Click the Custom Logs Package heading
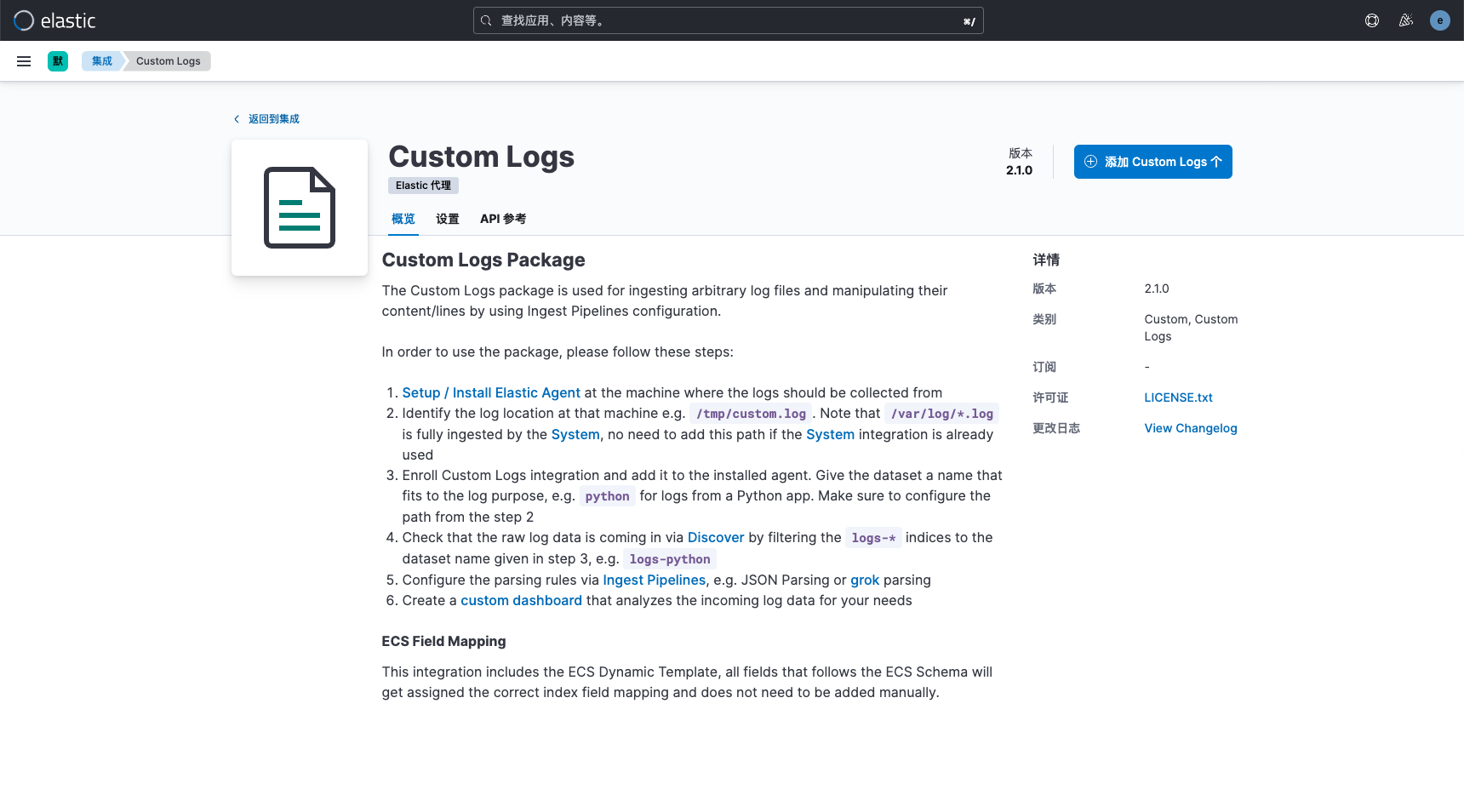This screenshot has width=1464, height=812. click(x=483, y=260)
